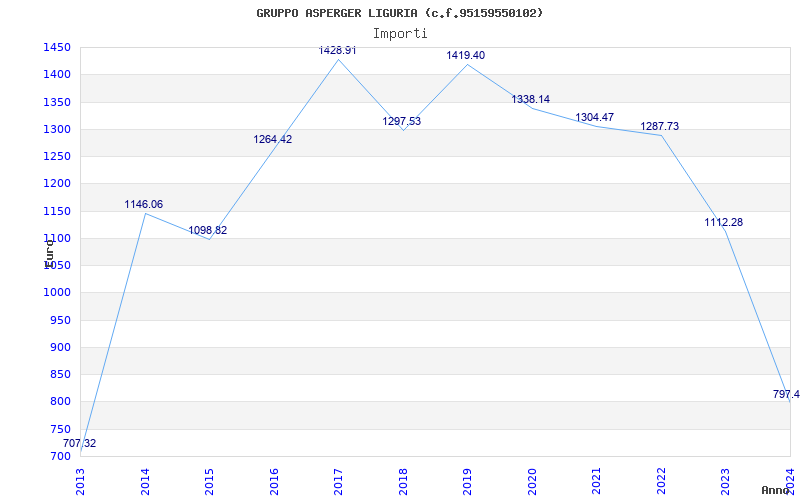
Task: Select the 2013 year label on x-axis
Action: click(80, 480)
